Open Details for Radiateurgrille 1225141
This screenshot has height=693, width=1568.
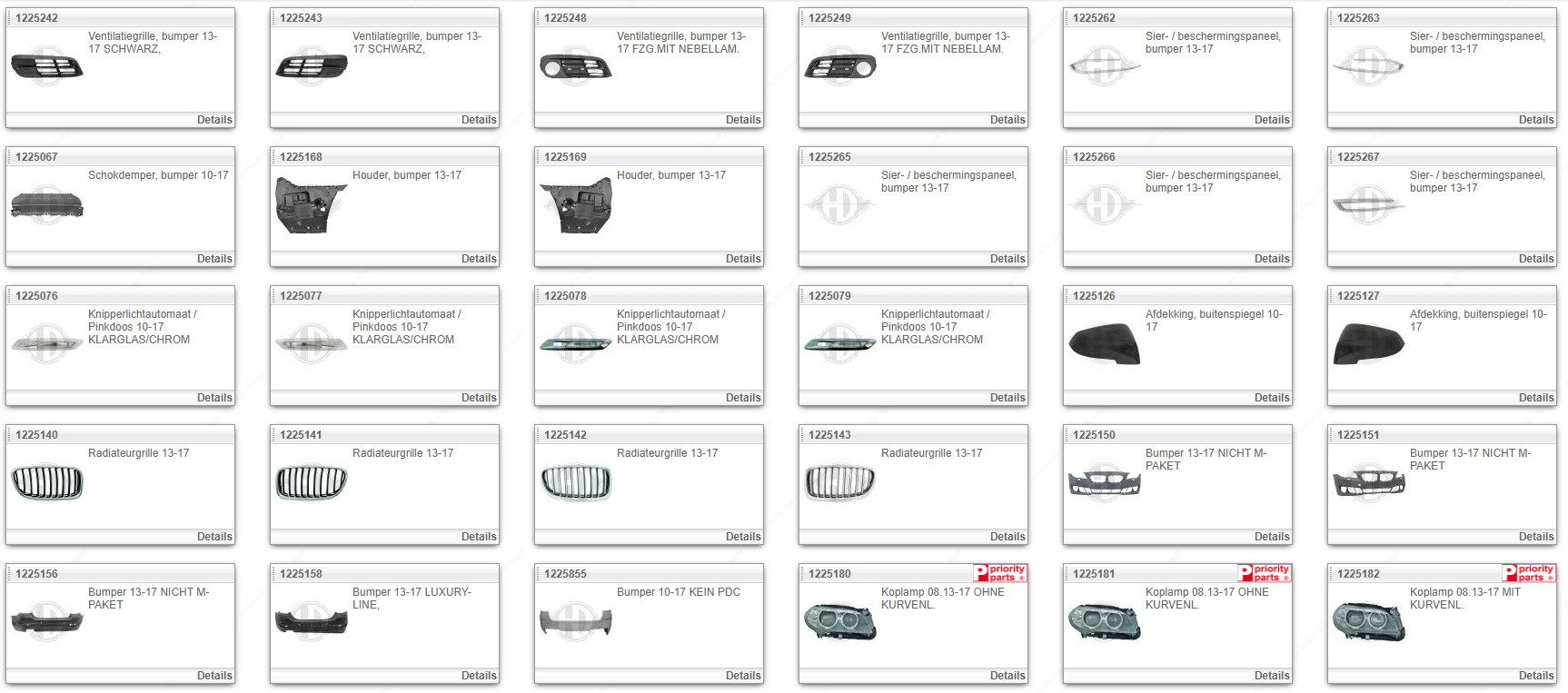point(479,537)
